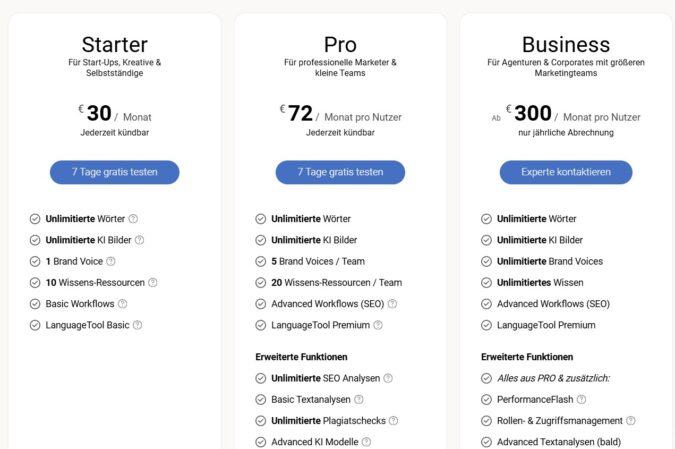Click the help icon beside Basic Workflows
Screen dimensions: 675x449
pos(123,304)
